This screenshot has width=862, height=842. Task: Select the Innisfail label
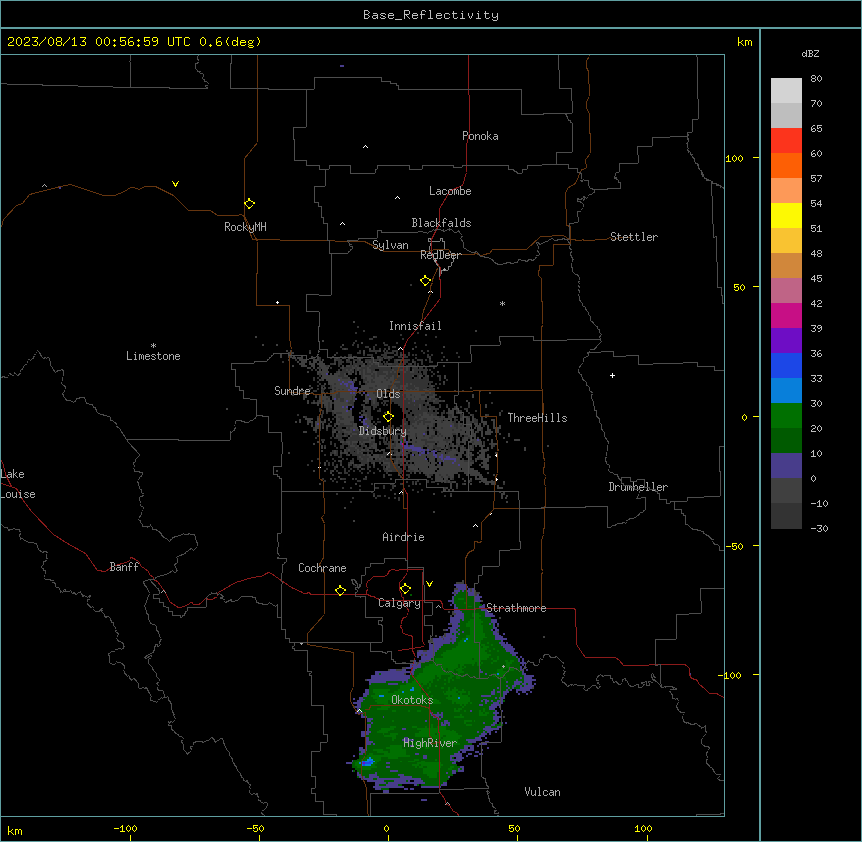415,326
